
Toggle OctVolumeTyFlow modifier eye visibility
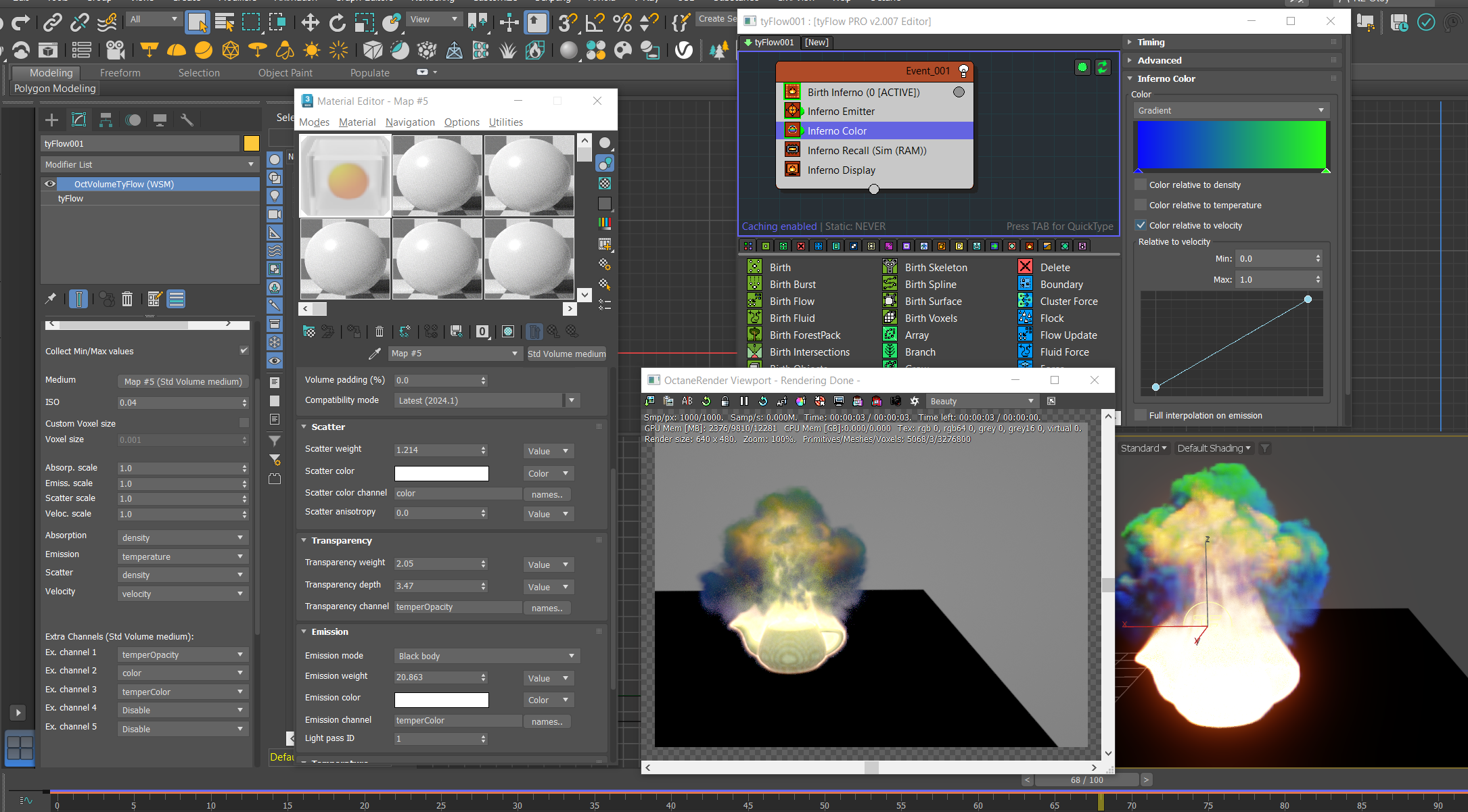click(x=50, y=184)
